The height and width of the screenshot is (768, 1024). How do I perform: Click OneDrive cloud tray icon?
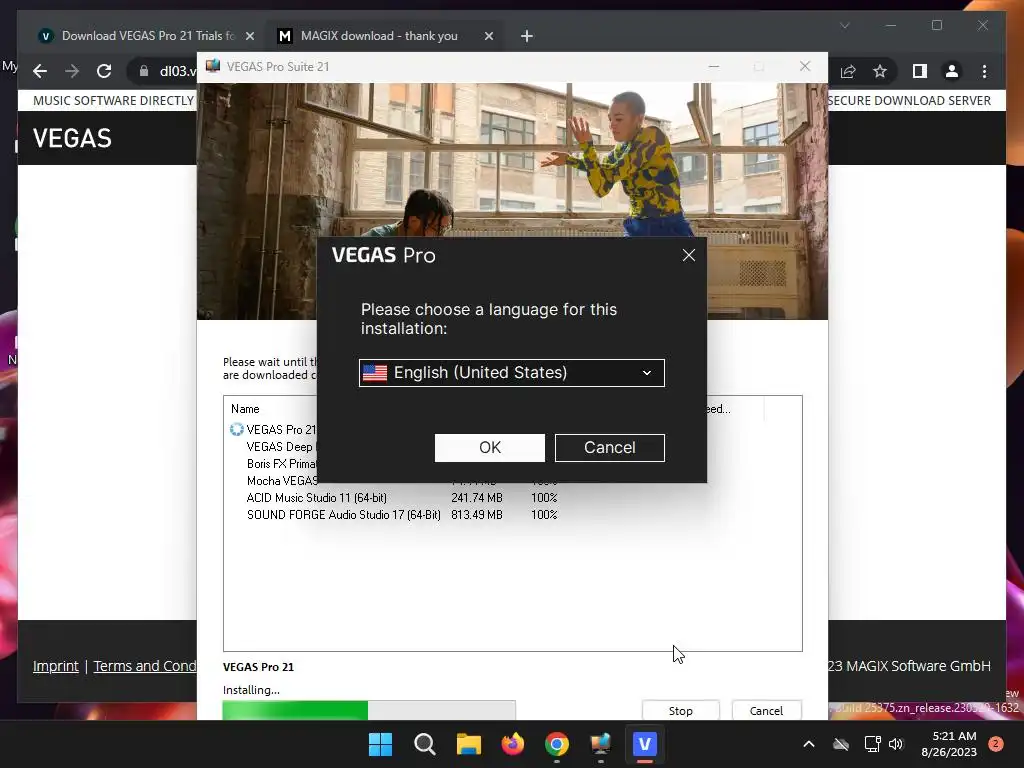(x=841, y=744)
